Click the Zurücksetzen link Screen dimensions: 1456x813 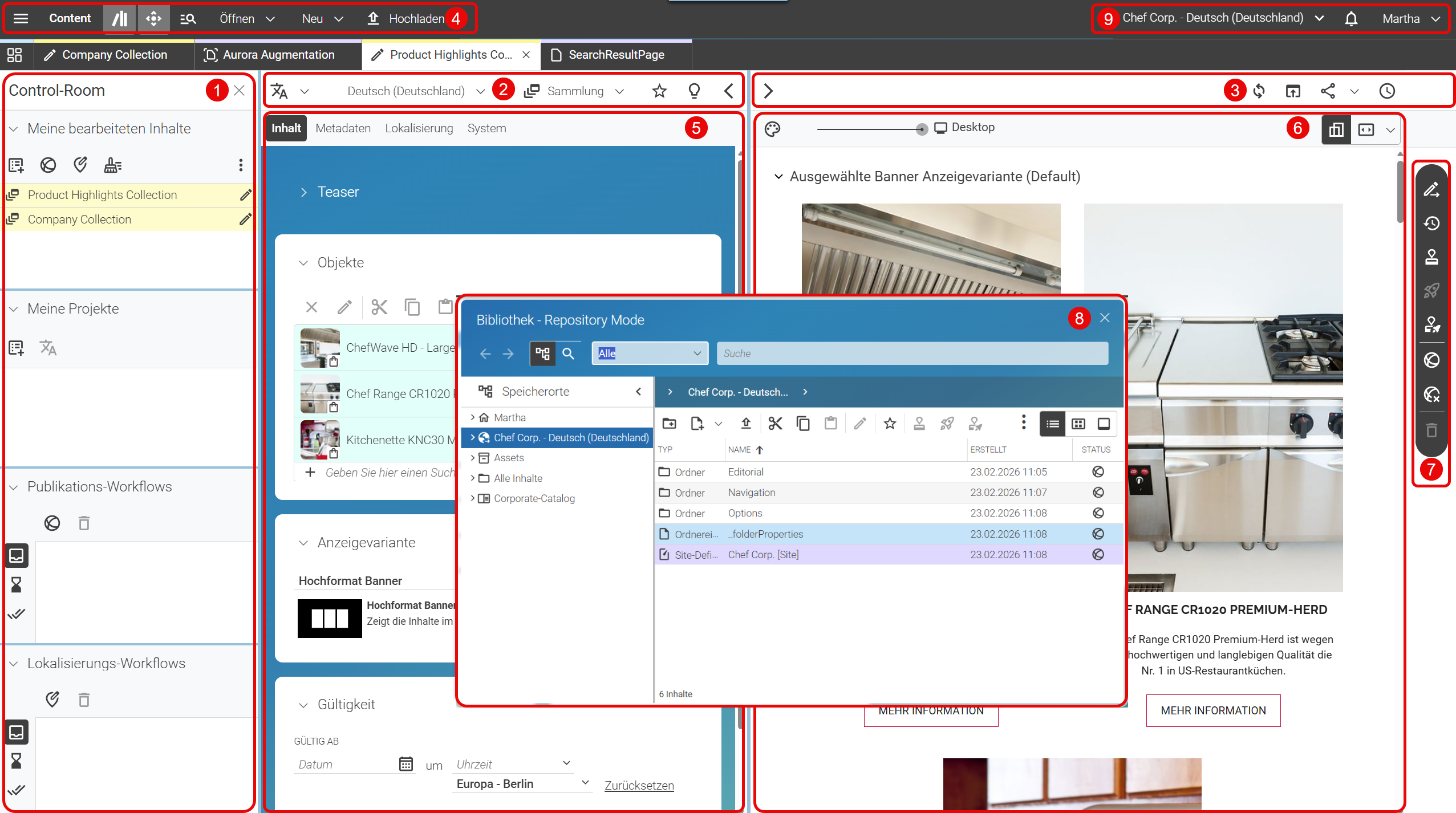(x=639, y=785)
